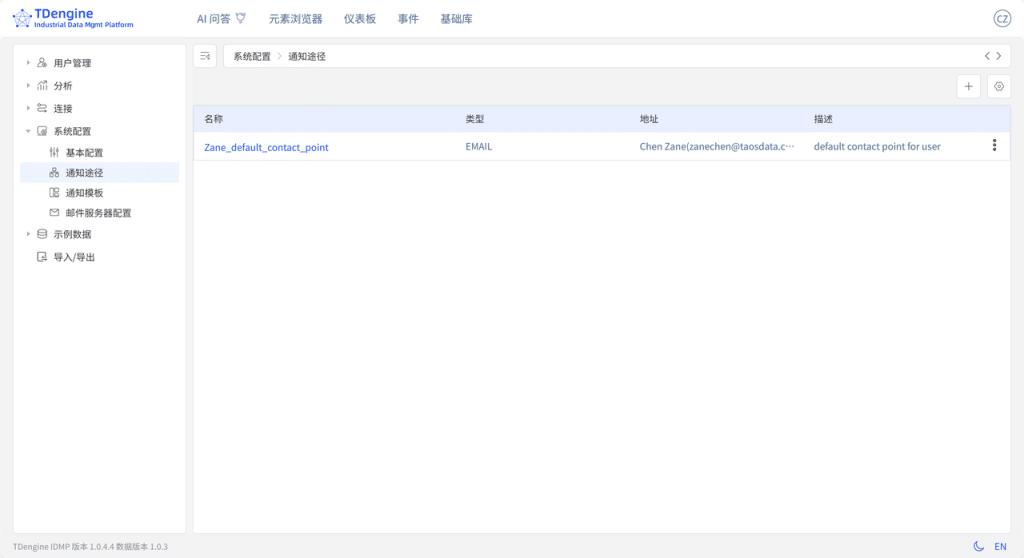Open row actions three-dot menu
This screenshot has width=1024, height=558.
coord(995,145)
